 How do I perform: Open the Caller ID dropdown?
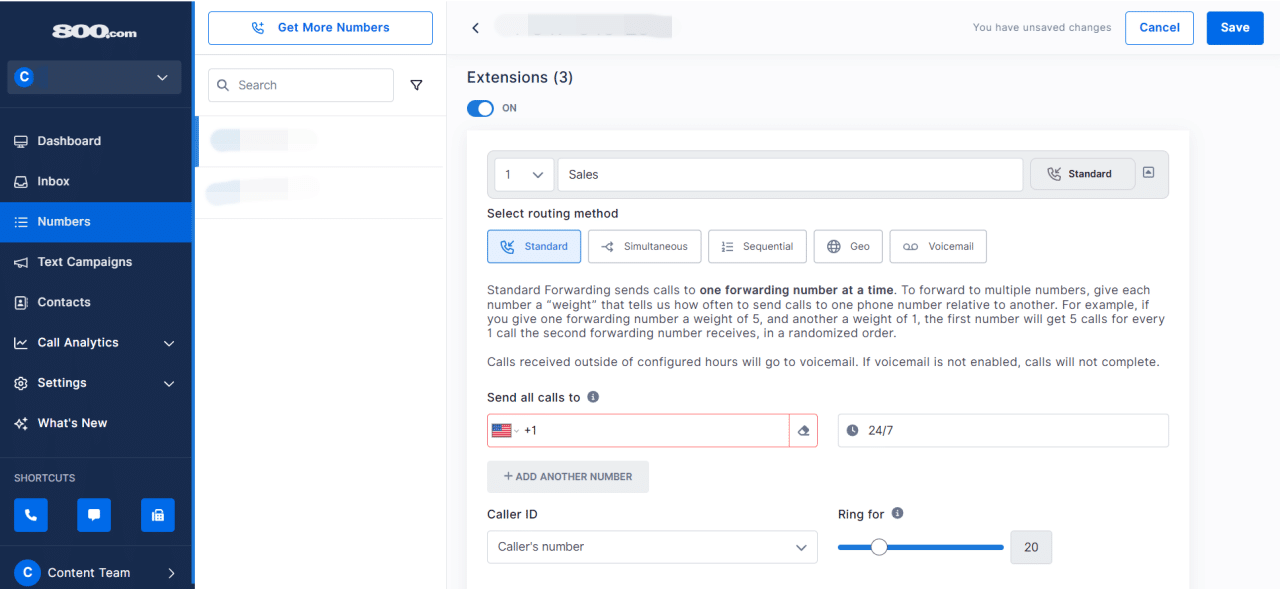tap(652, 547)
